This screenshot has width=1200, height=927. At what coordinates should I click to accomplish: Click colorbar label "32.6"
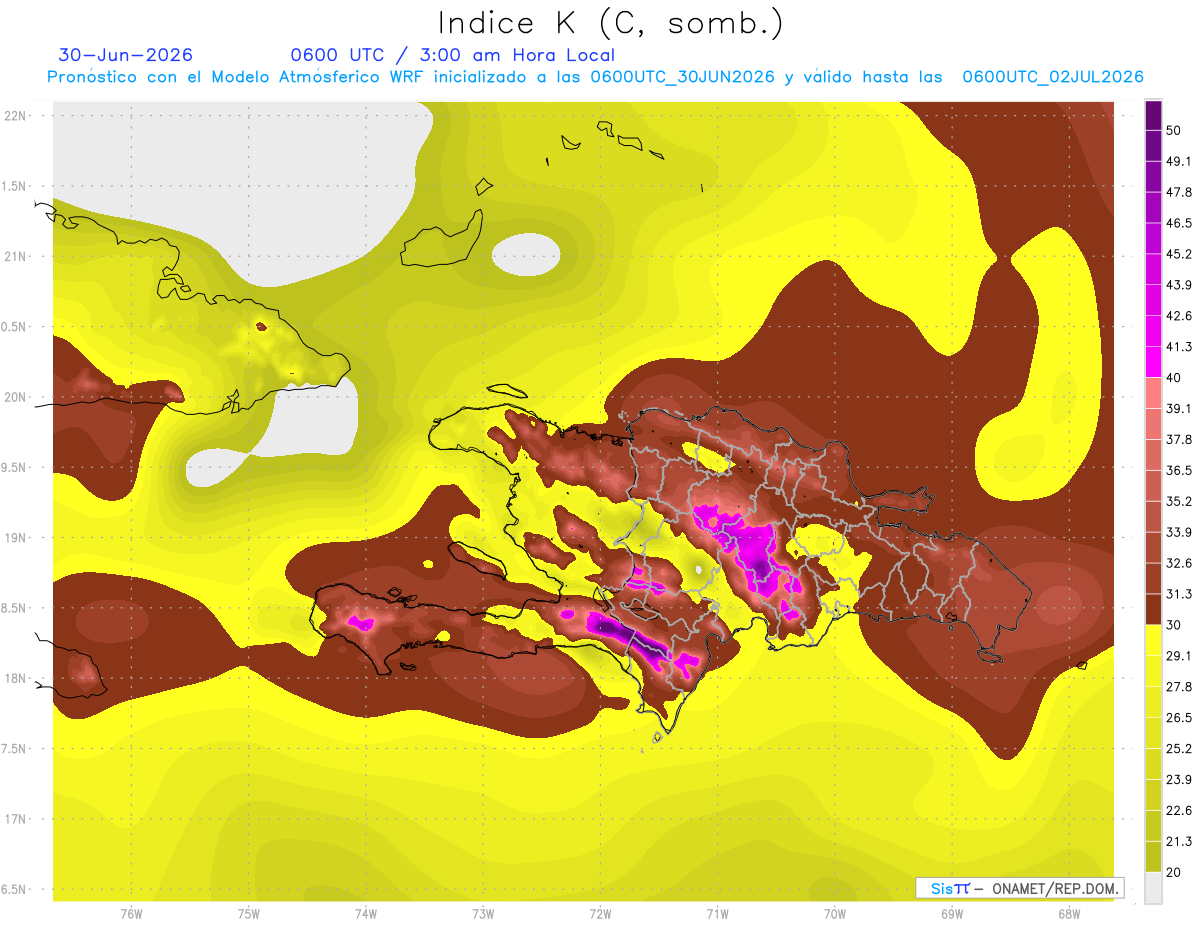click(x=1179, y=563)
